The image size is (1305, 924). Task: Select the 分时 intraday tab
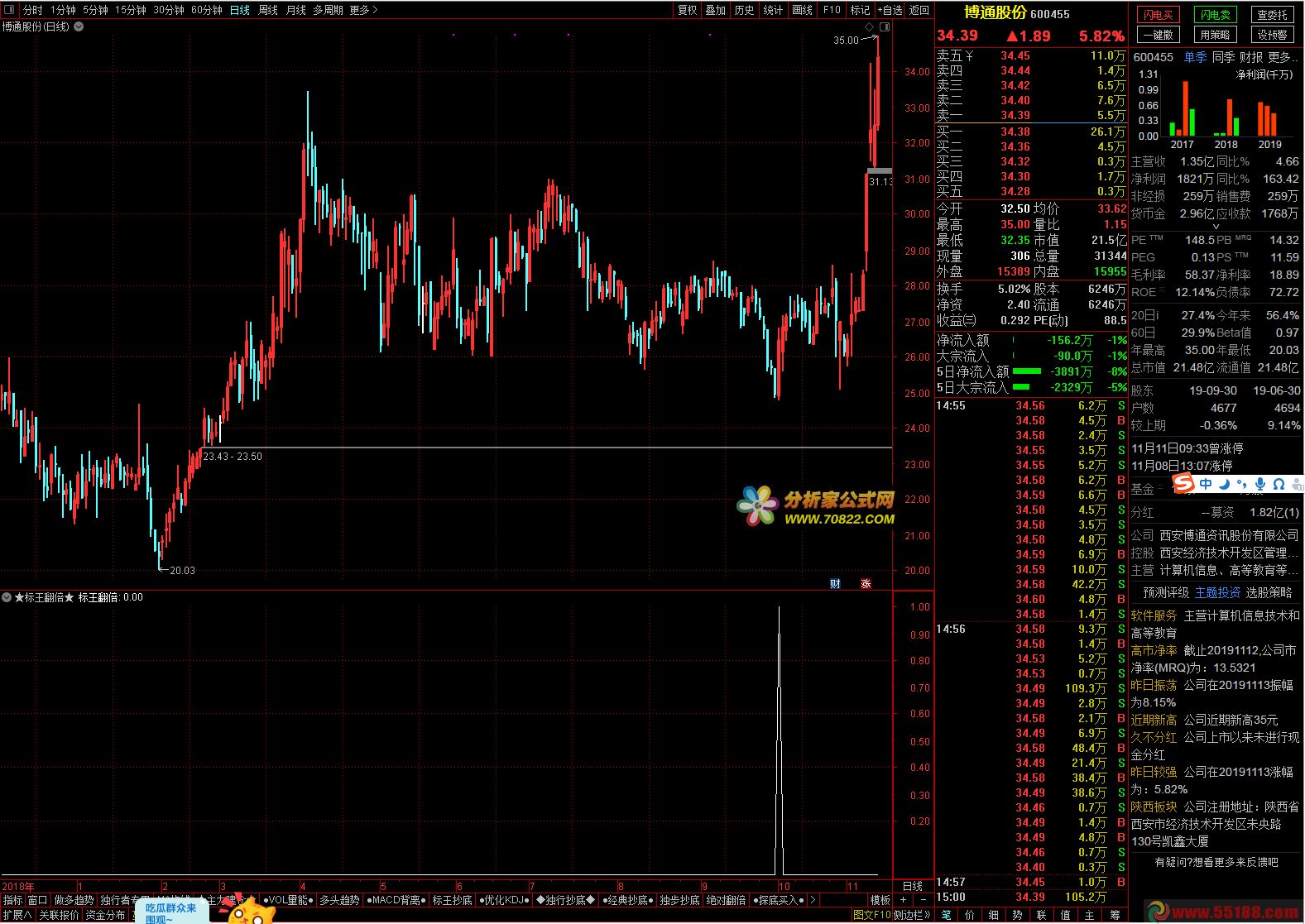32,10
